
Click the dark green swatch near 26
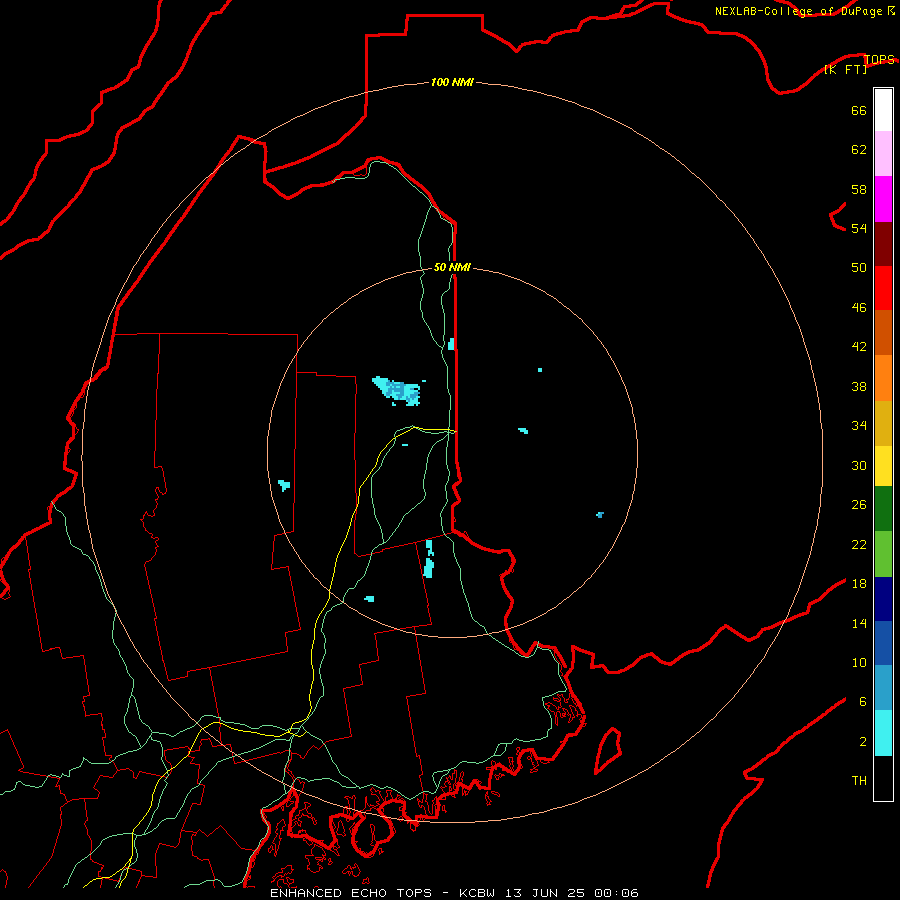(x=883, y=509)
